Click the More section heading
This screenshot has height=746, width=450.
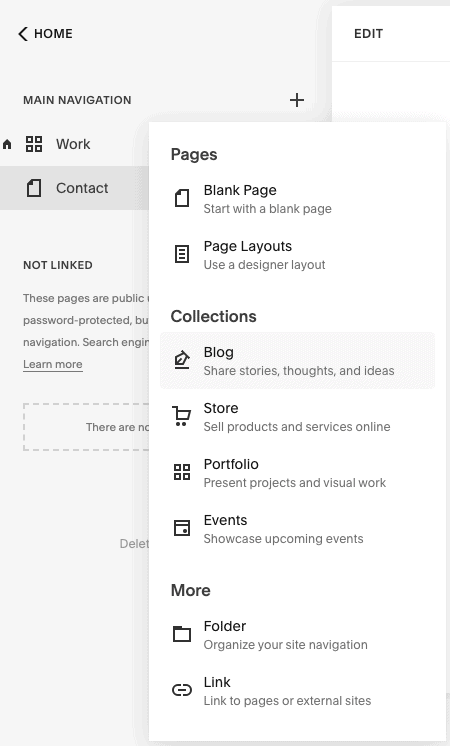click(x=190, y=590)
